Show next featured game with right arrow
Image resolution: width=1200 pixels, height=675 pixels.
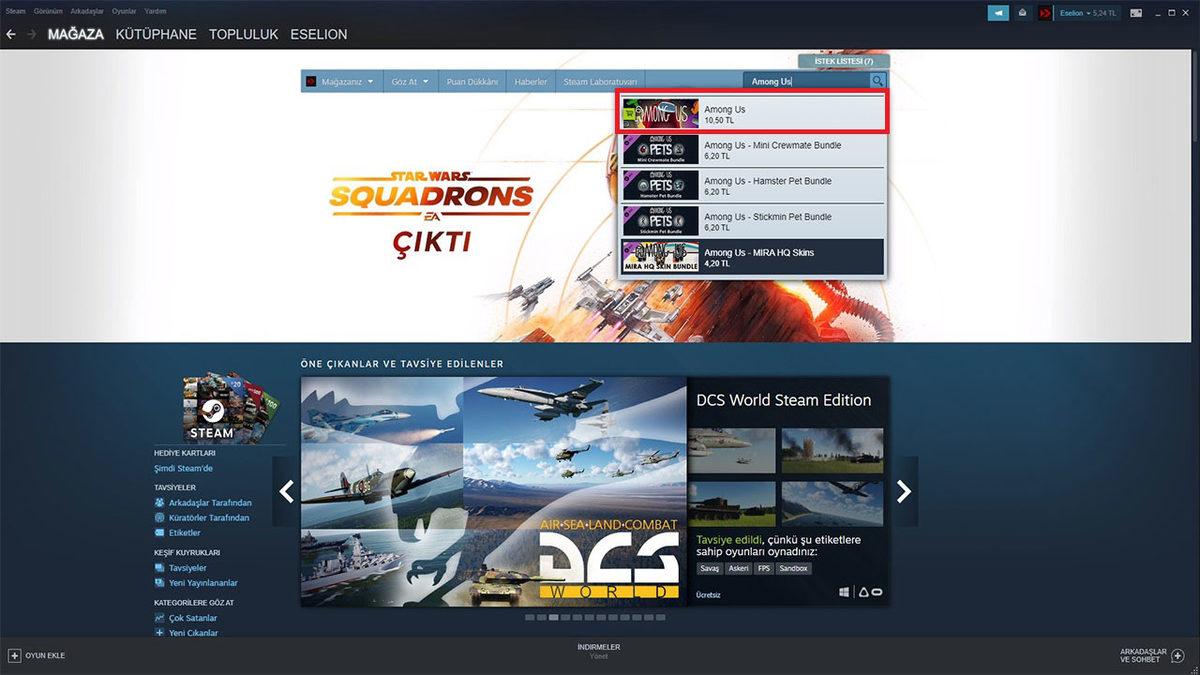click(903, 491)
